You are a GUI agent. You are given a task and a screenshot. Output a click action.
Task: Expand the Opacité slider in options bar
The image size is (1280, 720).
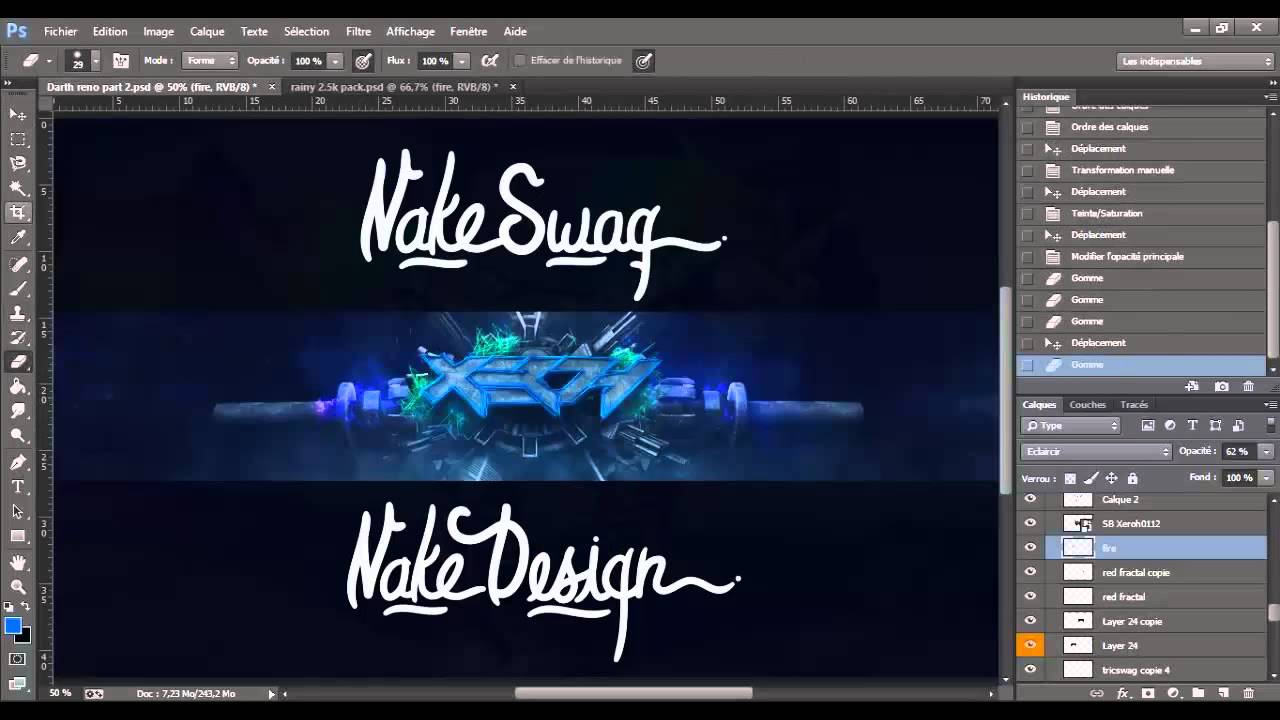pos(335,61)
